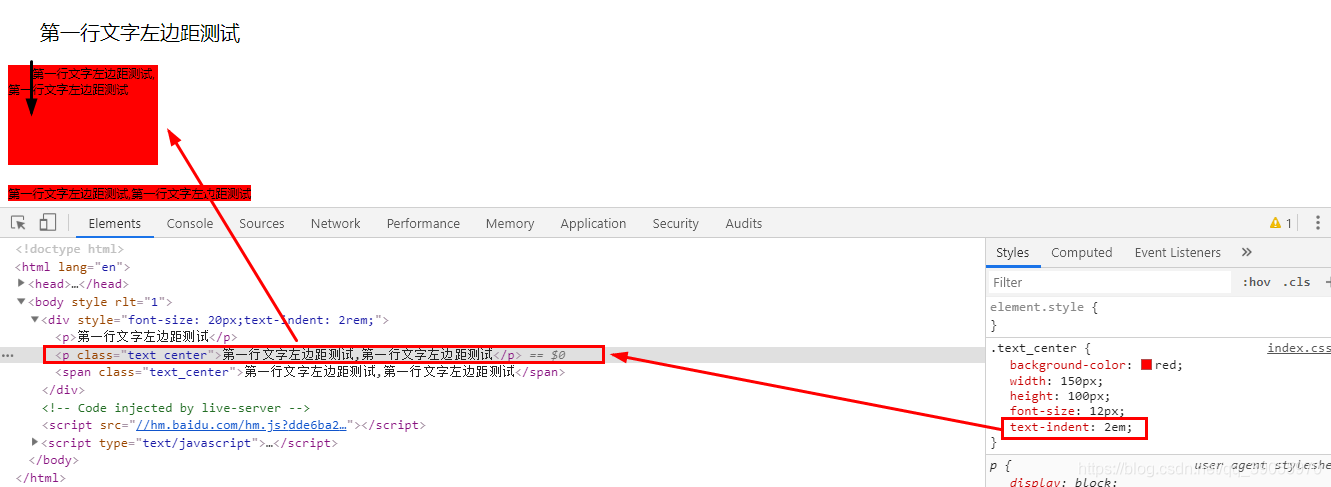Switch to the Elements tab
Viewport: 1331px width, 487px height.
(115, 223)
